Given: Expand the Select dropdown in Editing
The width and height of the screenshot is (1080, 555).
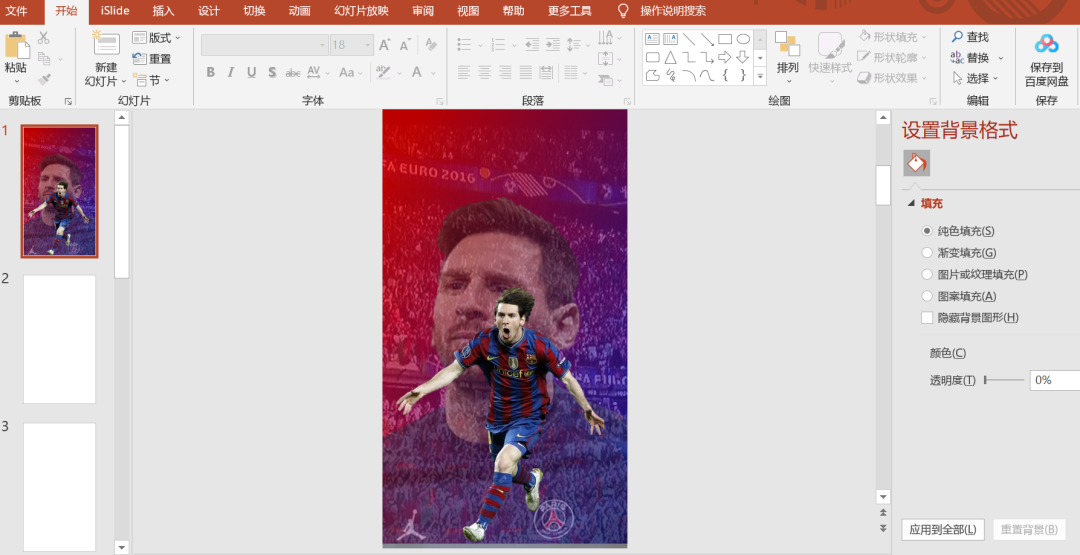Looking at the screenshot, I should click(976, 78).
